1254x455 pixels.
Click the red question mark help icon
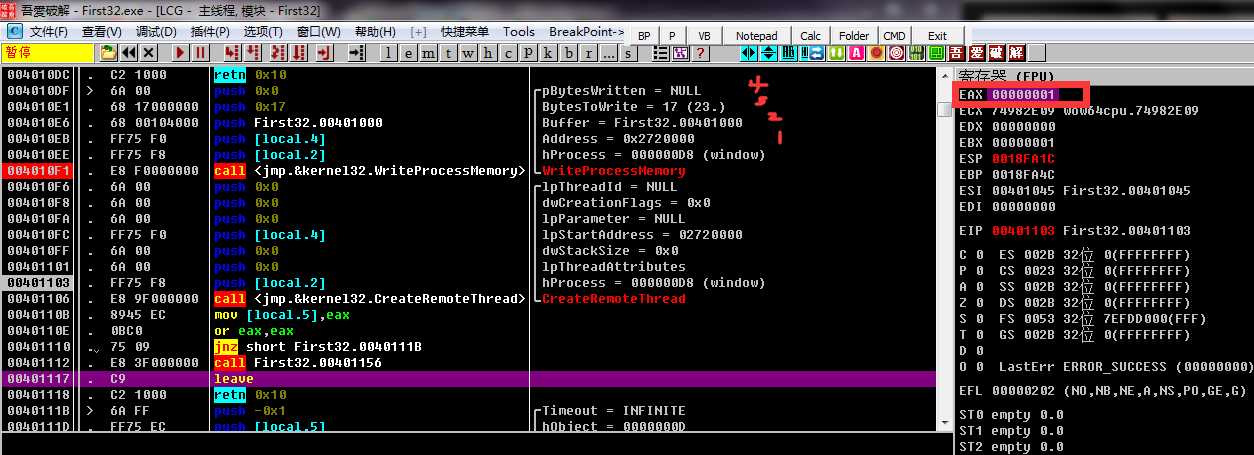(700, 53)
